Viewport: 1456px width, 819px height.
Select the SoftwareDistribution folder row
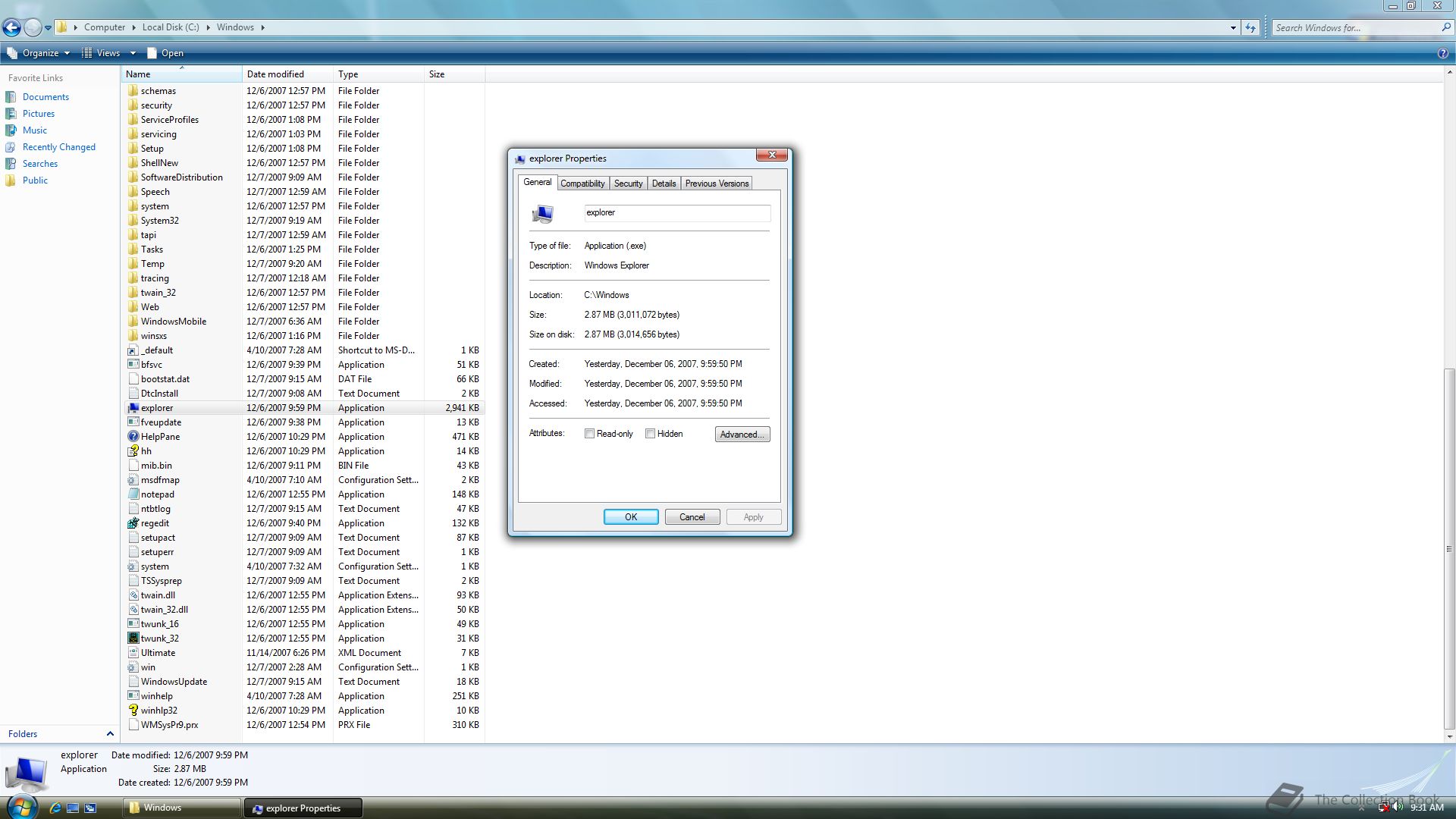pos(304,177)
